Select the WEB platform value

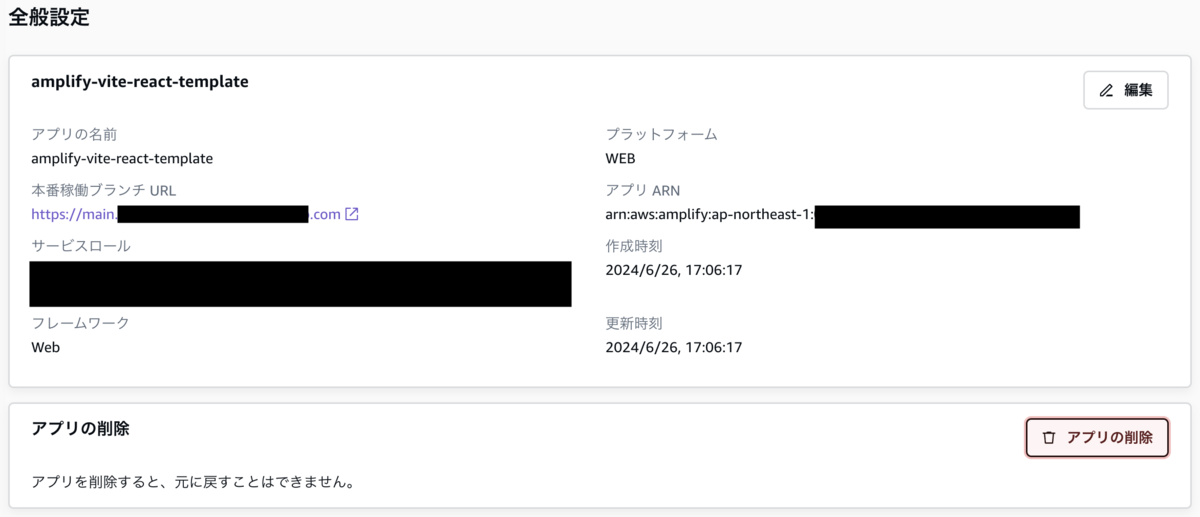621,158
